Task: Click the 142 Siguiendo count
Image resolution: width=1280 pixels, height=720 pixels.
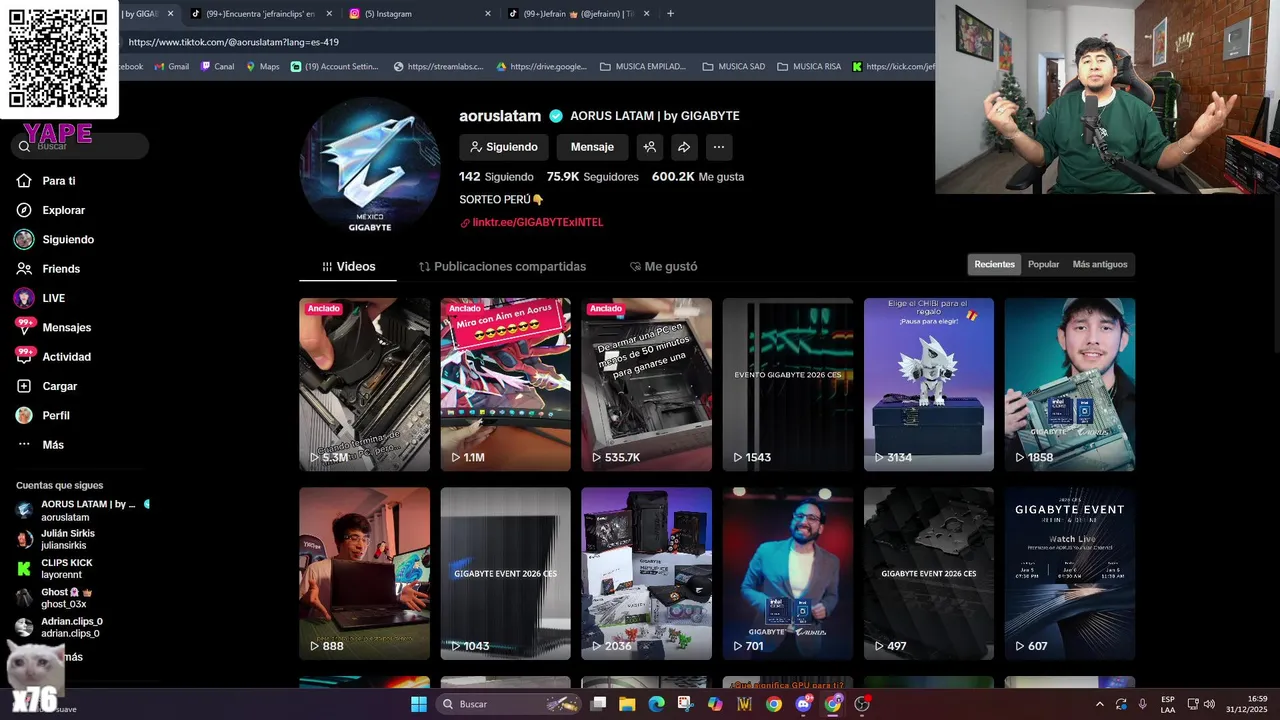Action: pyautogui.click(x=496, y=176)
